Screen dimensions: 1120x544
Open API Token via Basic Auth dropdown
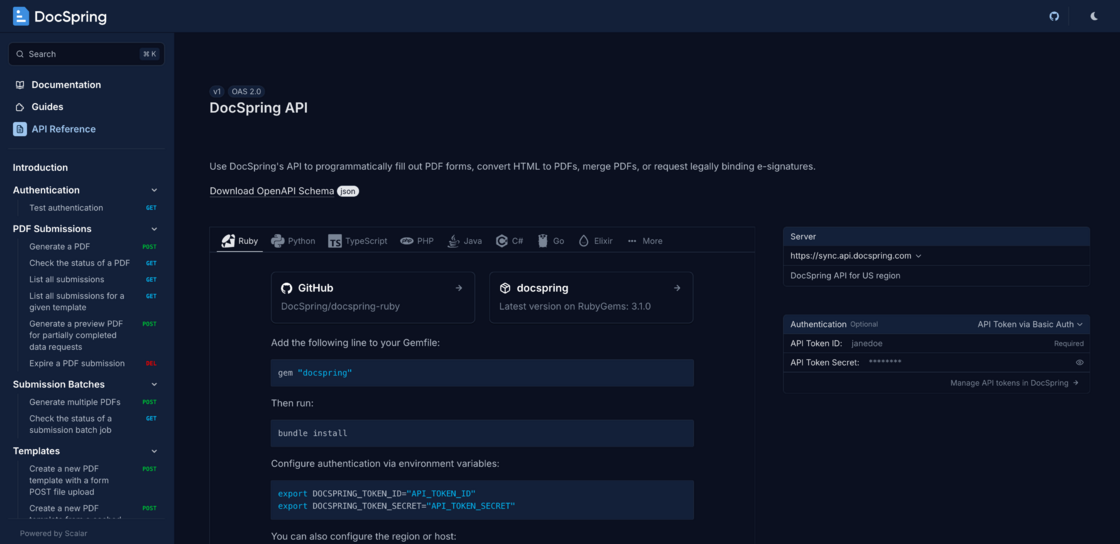(x=1030, y=324)
